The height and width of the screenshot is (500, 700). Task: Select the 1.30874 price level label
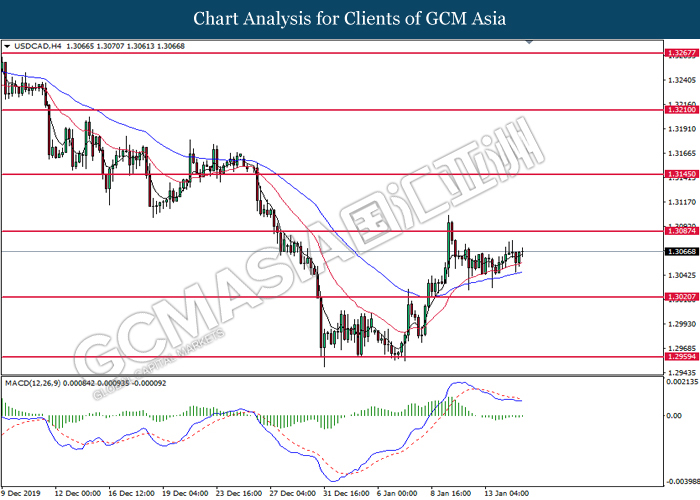pyautogui.click(x=681, y=231)
